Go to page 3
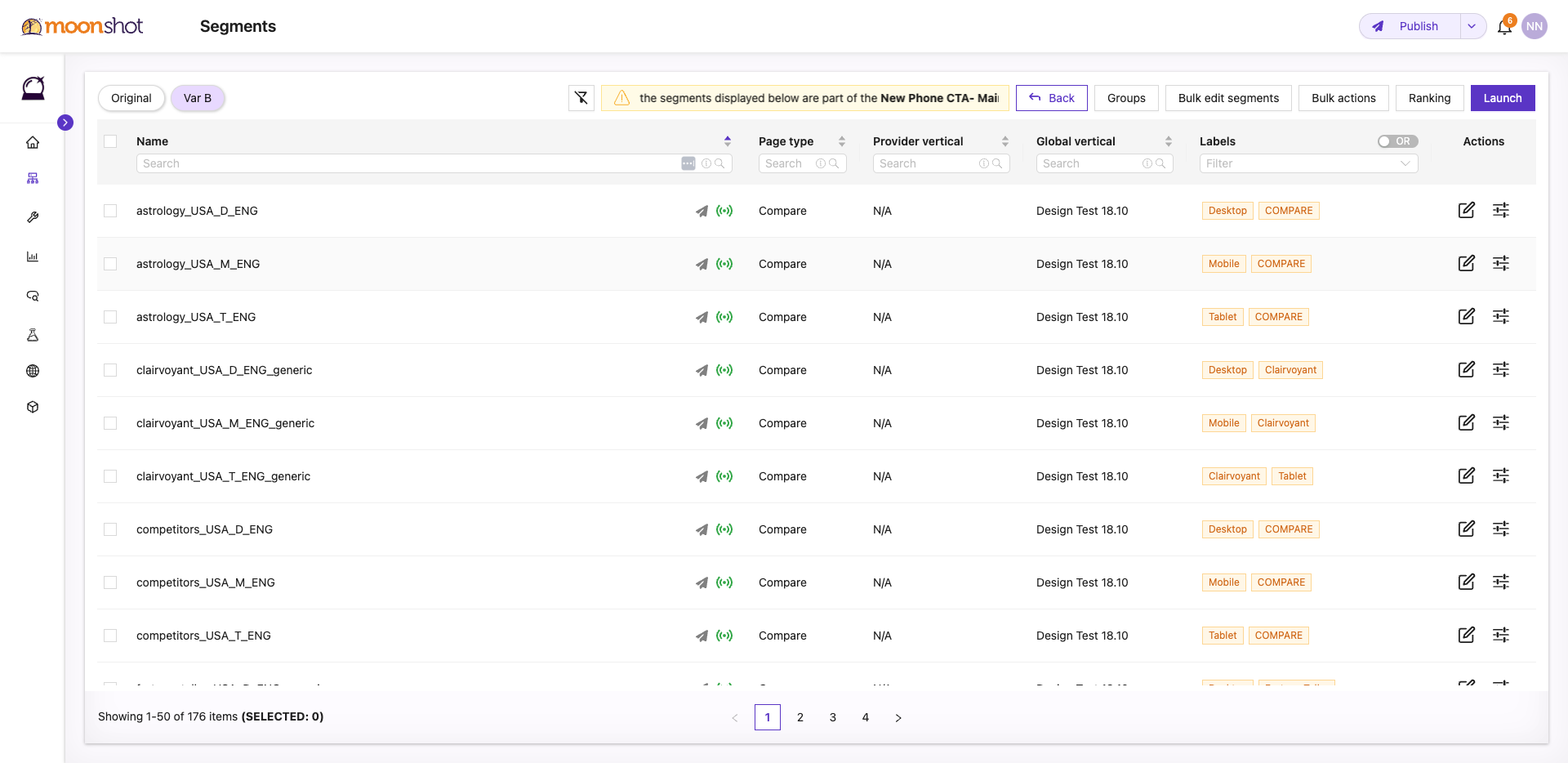 (833, 717)
